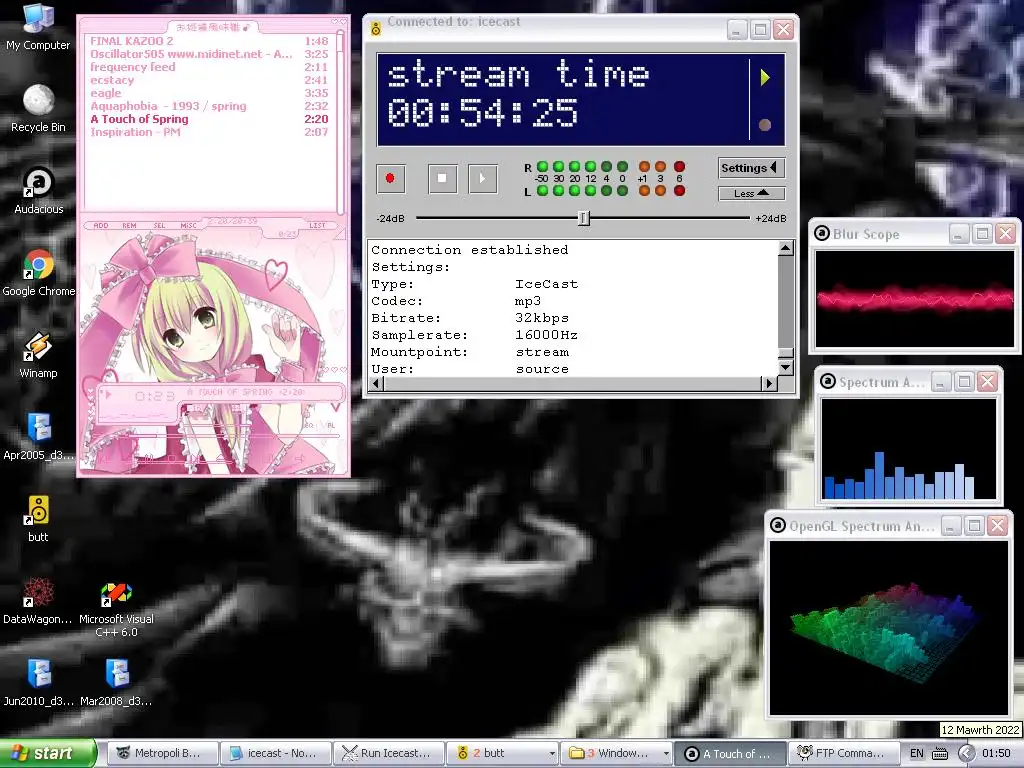Click the gain slider handle in butt
Image resolution: width=1024 pixels, height=768 pixels.
click(584, 218)
